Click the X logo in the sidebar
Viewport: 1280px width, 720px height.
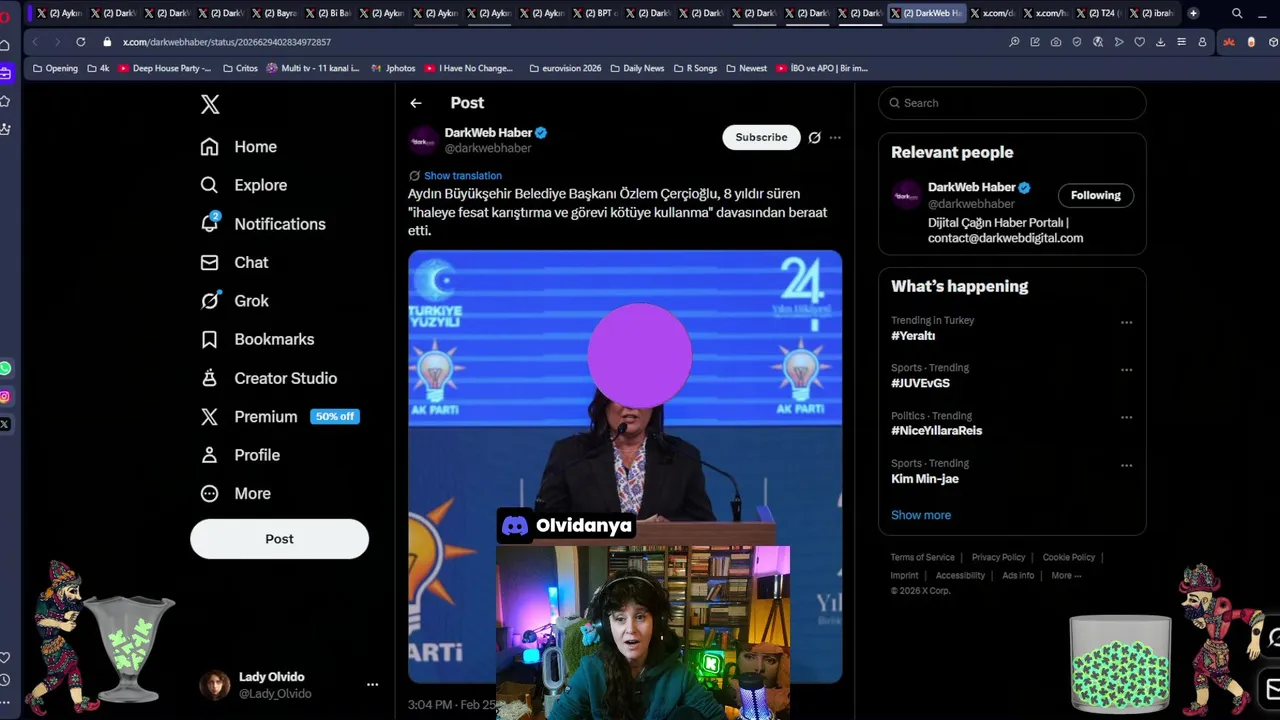click(210, 104)
